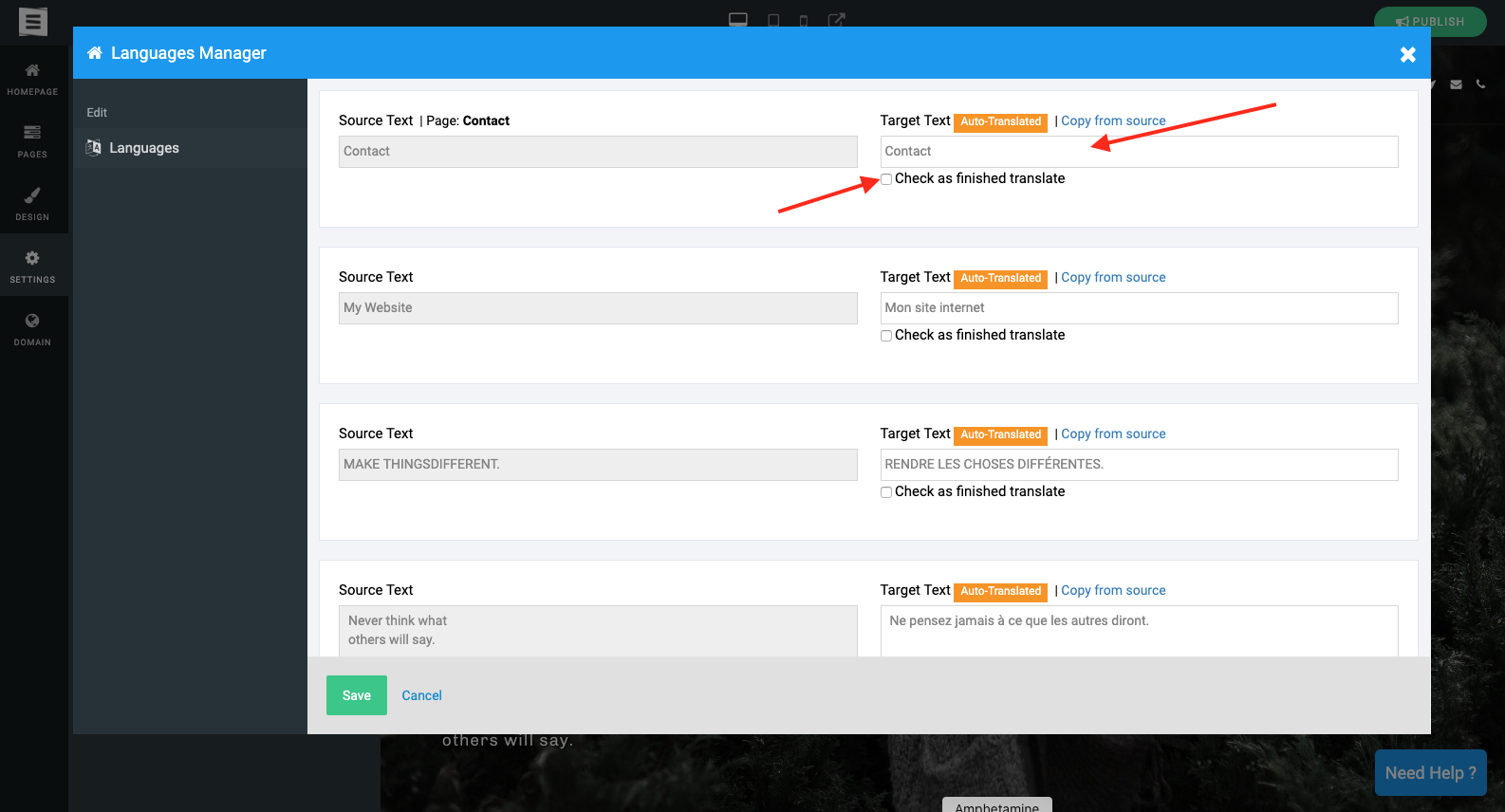Click Auto-Translated badge on My Website row
Image resolution: width=1505 pixels, height=812 pixels.
pyautogui.click(x=1000, y=278)
